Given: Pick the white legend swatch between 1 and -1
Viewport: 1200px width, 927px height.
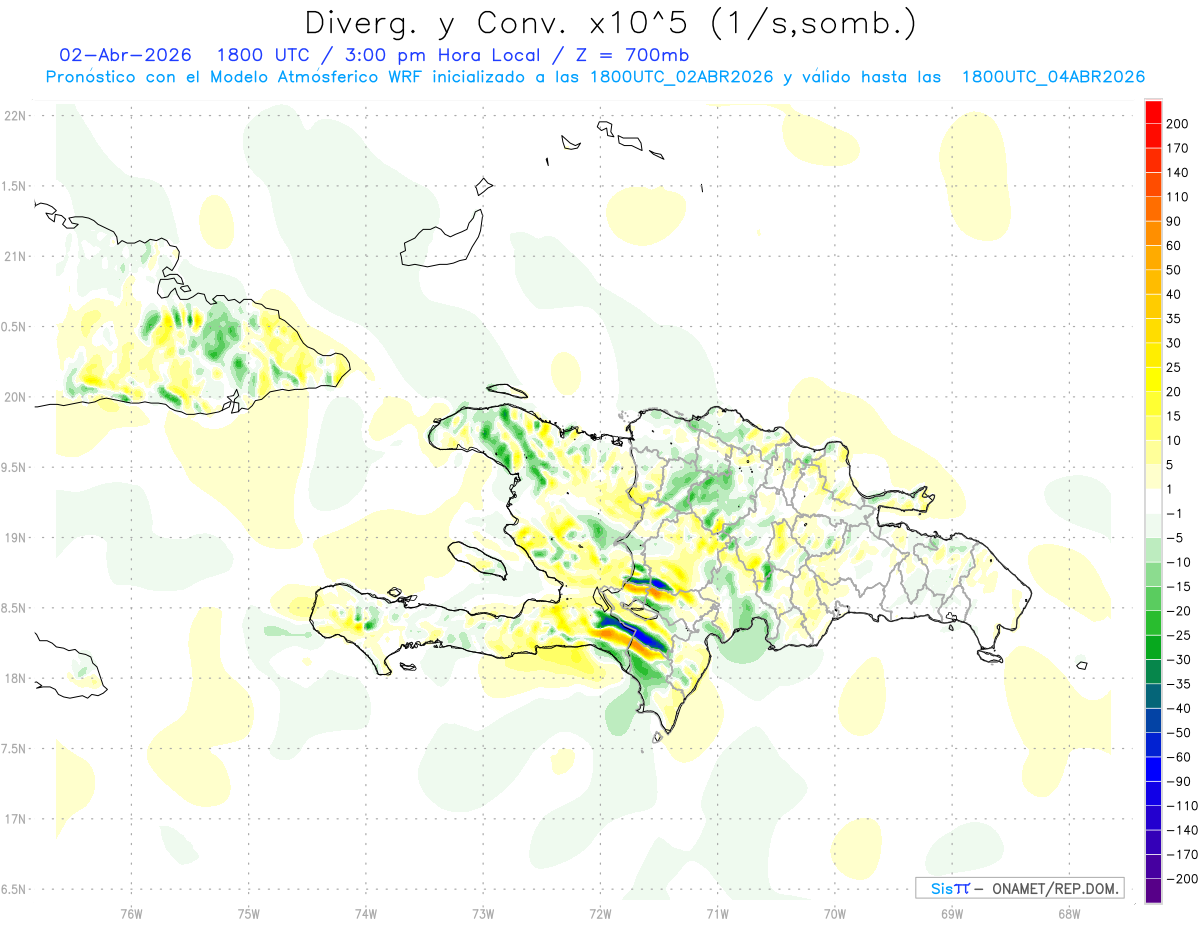Looking at the screenshot, I should [1153, 501].
